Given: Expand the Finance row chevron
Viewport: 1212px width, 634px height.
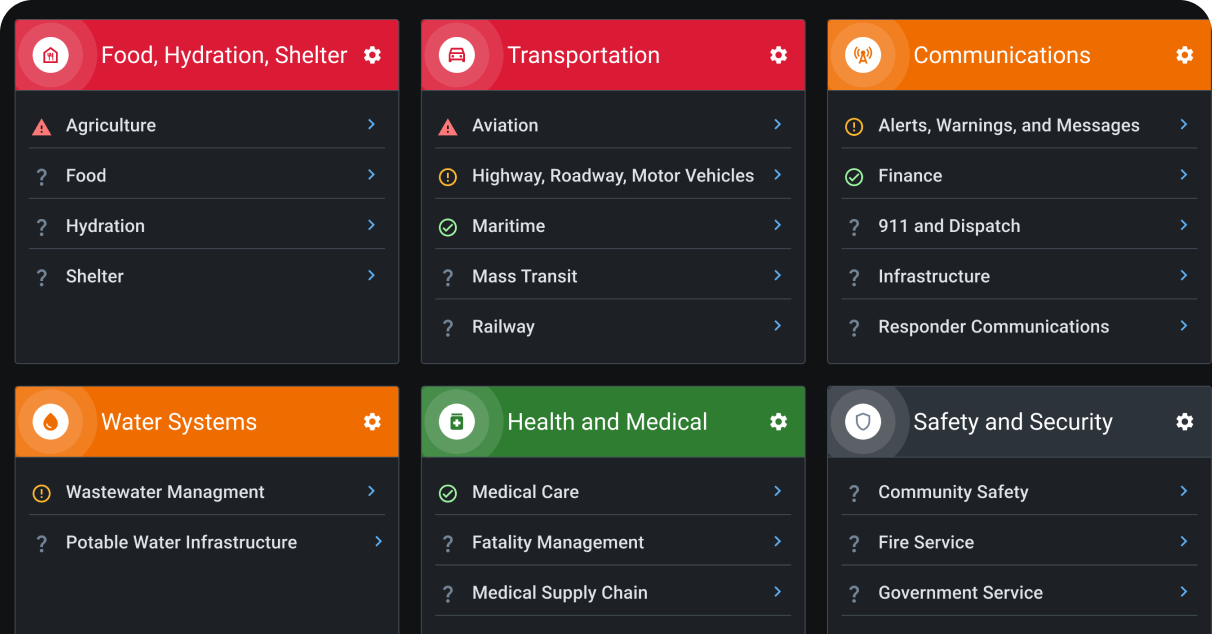Looking at the screenshot, I should point(1183,175).
